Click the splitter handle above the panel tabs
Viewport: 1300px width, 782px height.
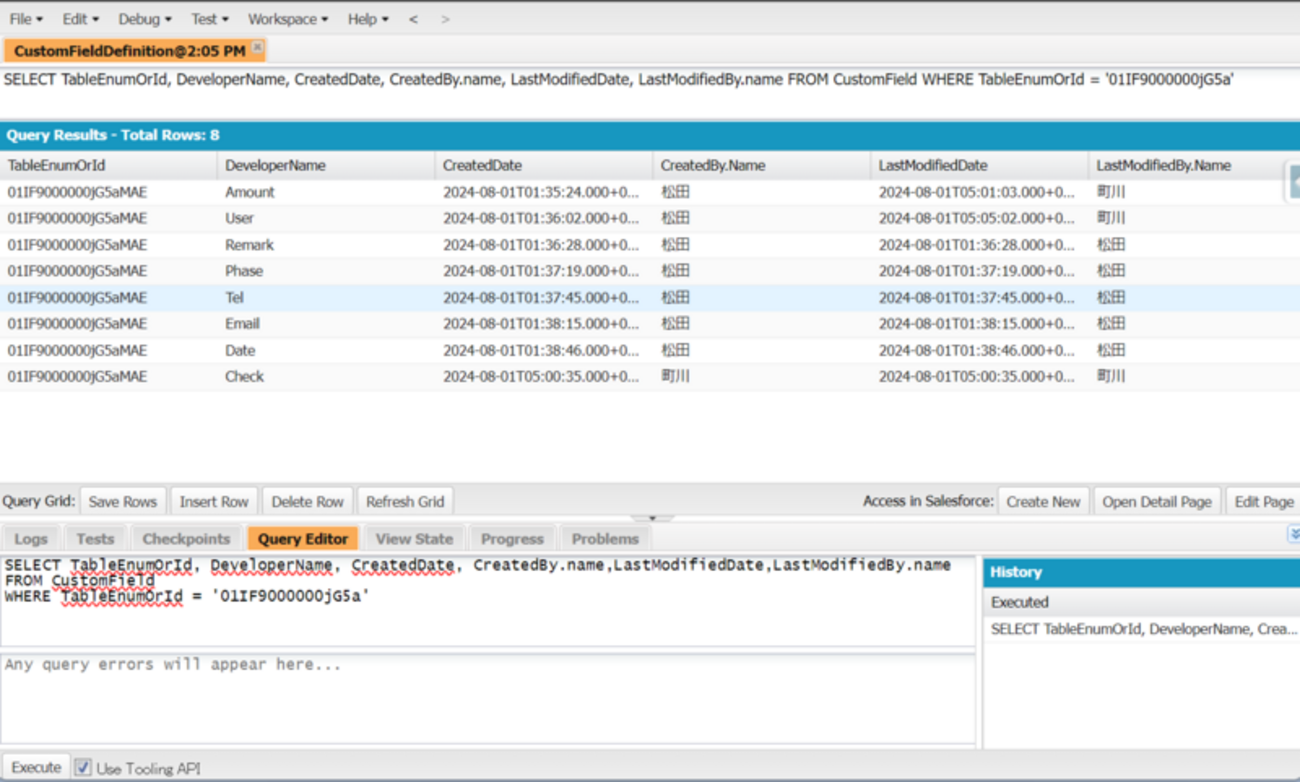(652, 518)
